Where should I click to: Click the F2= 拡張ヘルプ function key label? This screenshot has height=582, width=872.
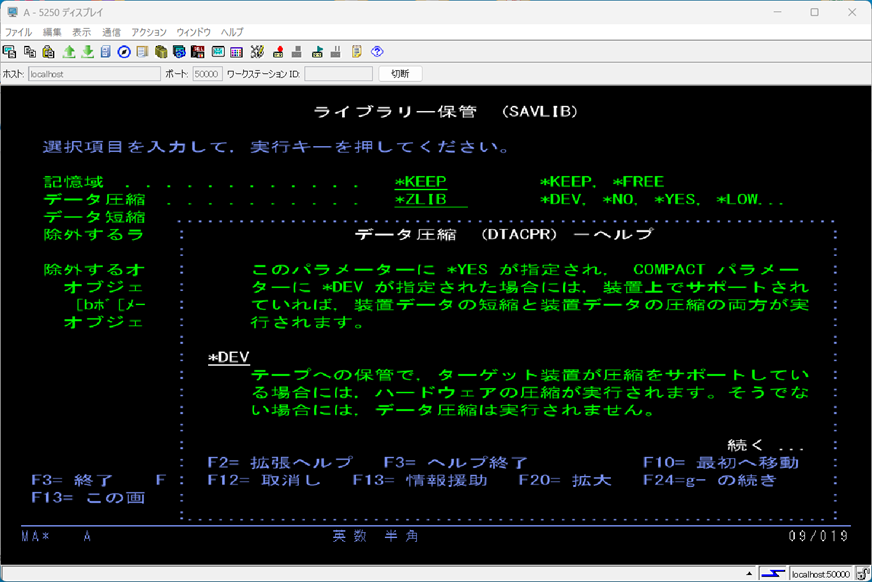pos(280,463)
